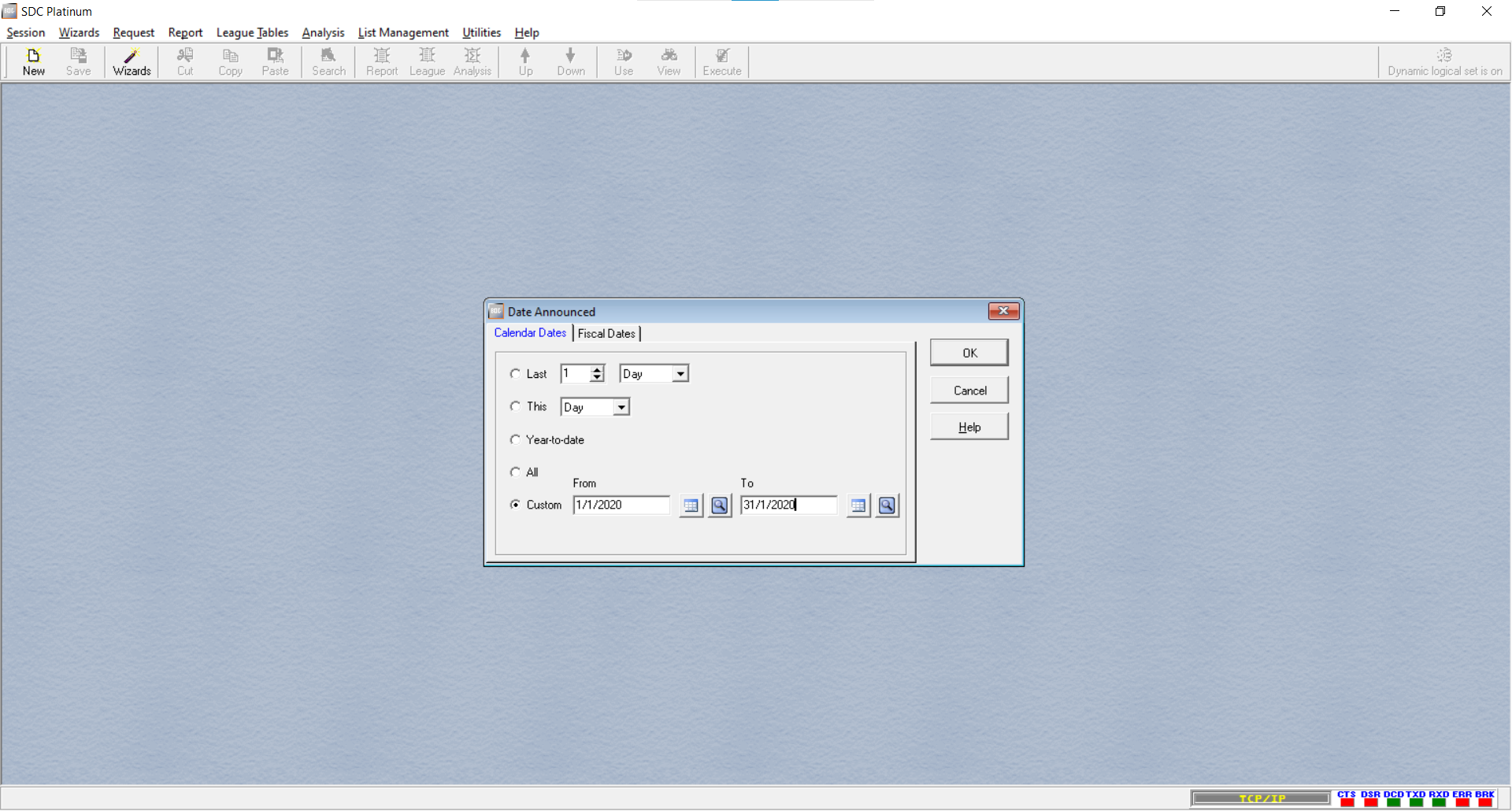
Task: Click the TCP/IP status indicator
Action: [1261, 798]
